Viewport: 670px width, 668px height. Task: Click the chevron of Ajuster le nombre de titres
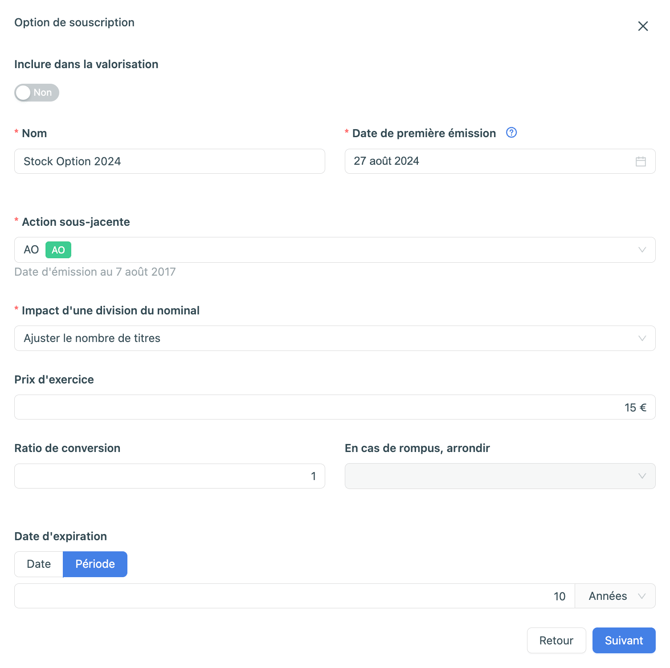(642, 338)
